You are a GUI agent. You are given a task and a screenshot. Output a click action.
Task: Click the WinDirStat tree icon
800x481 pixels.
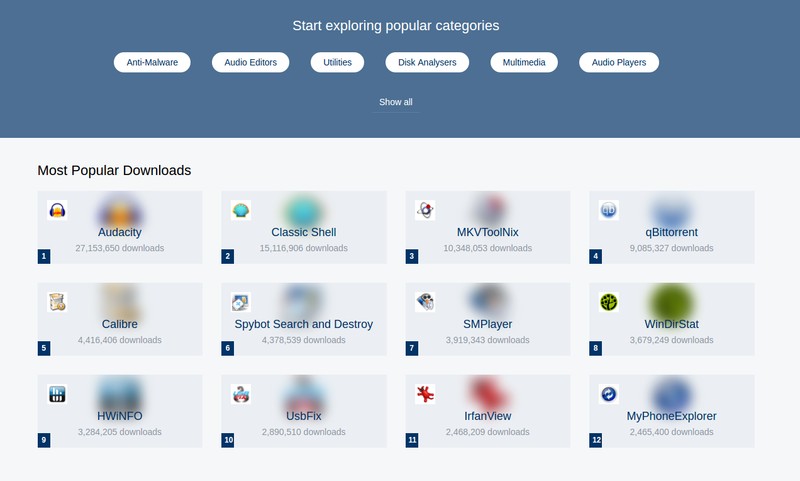(x=609, y=302)
